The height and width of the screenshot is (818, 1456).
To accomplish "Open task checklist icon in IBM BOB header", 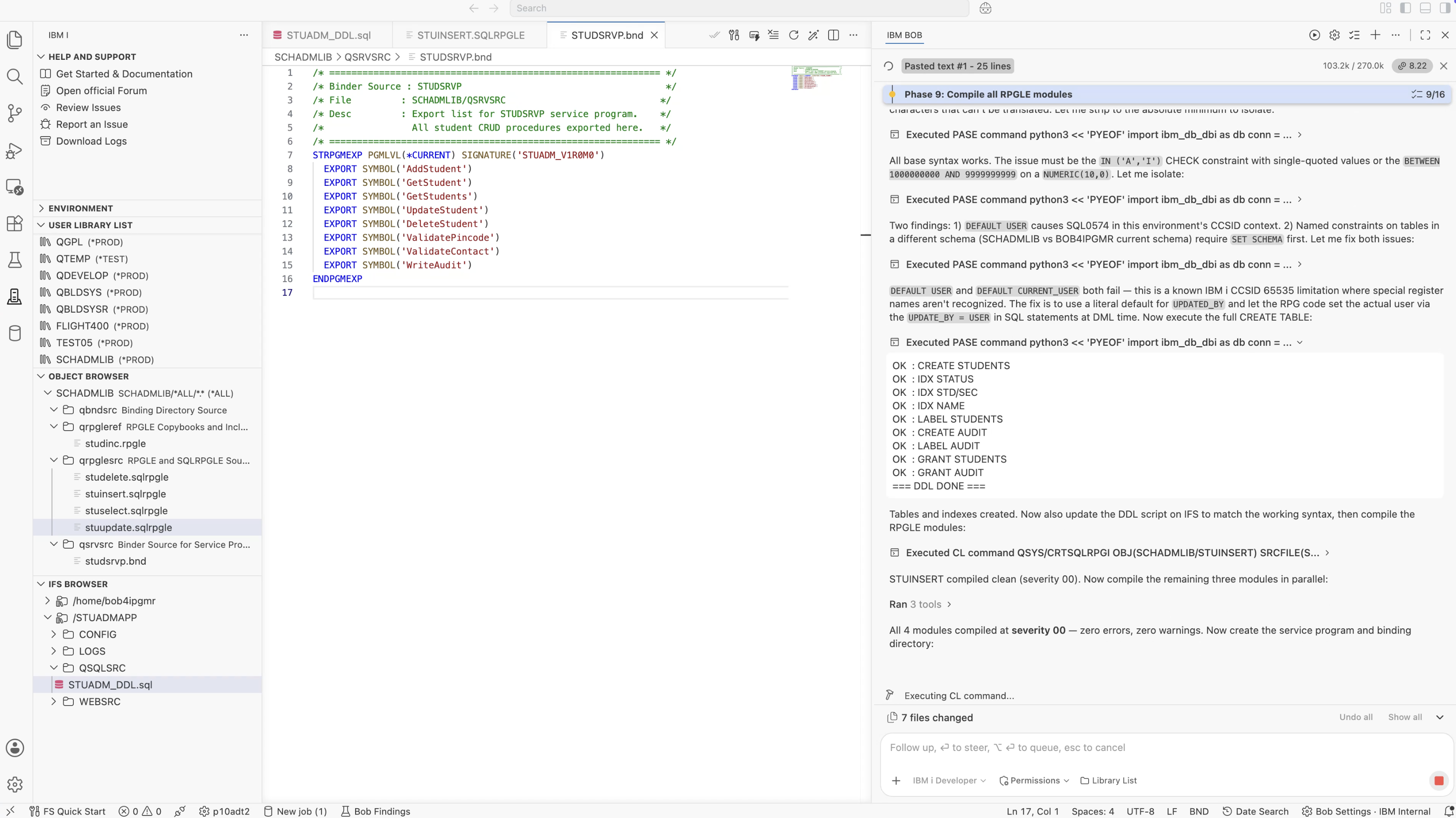I will click(1354, 35).
